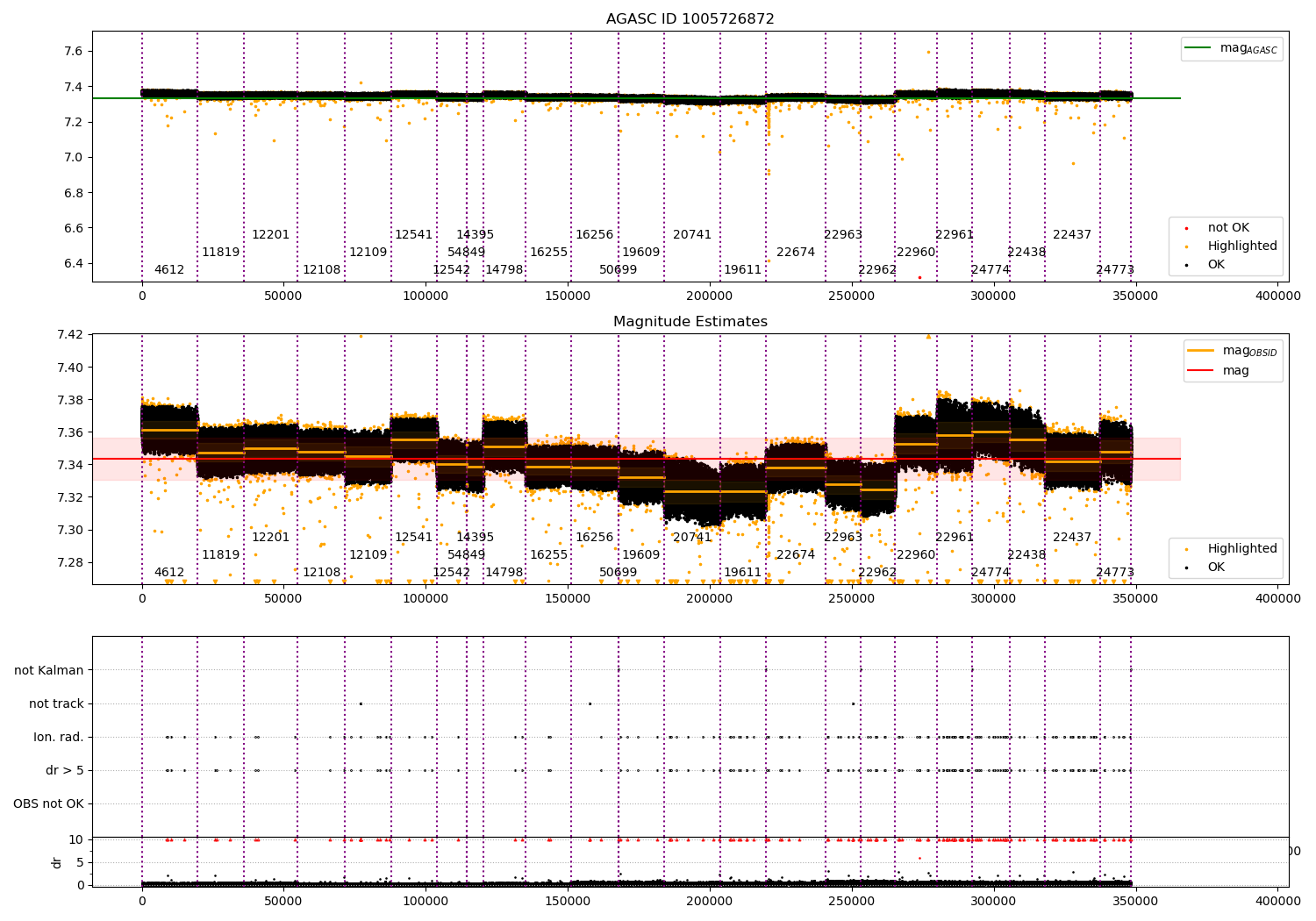Click 'Highlighted' in the Magnitude Estimates legend
The height and width of the screenshot is (921, 1316).
point(1242,549)
